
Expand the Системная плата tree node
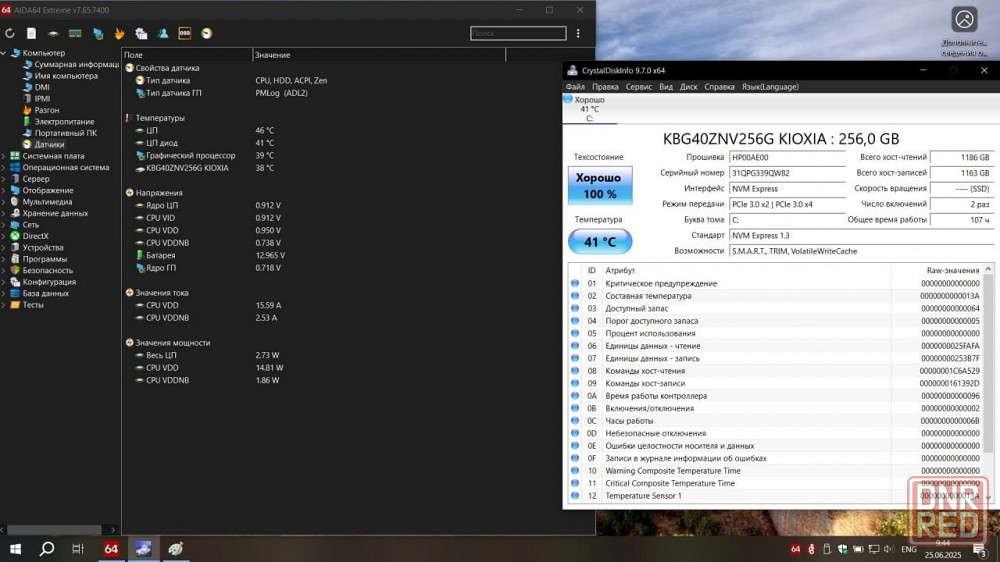tap(5, 156)
